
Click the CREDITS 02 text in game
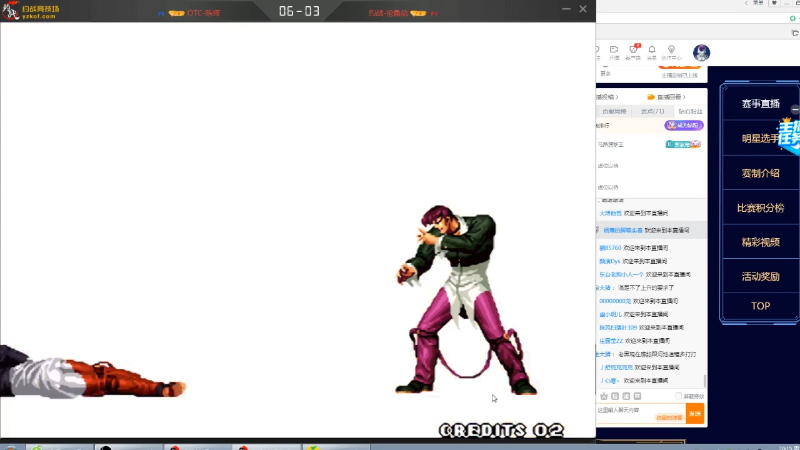click(x=501, y=430)
